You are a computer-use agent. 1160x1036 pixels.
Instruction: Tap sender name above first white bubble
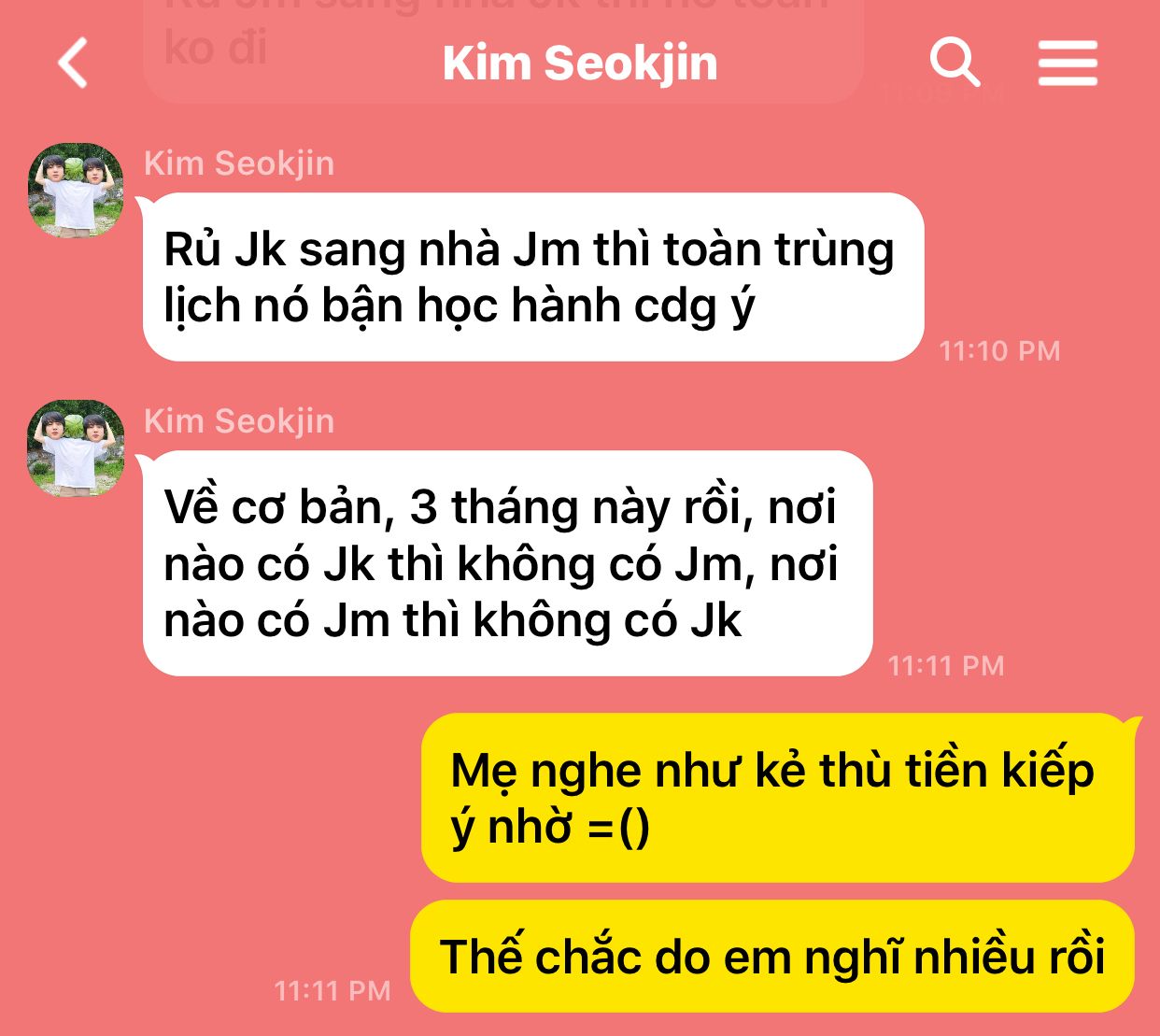click(x=239, y=163)
